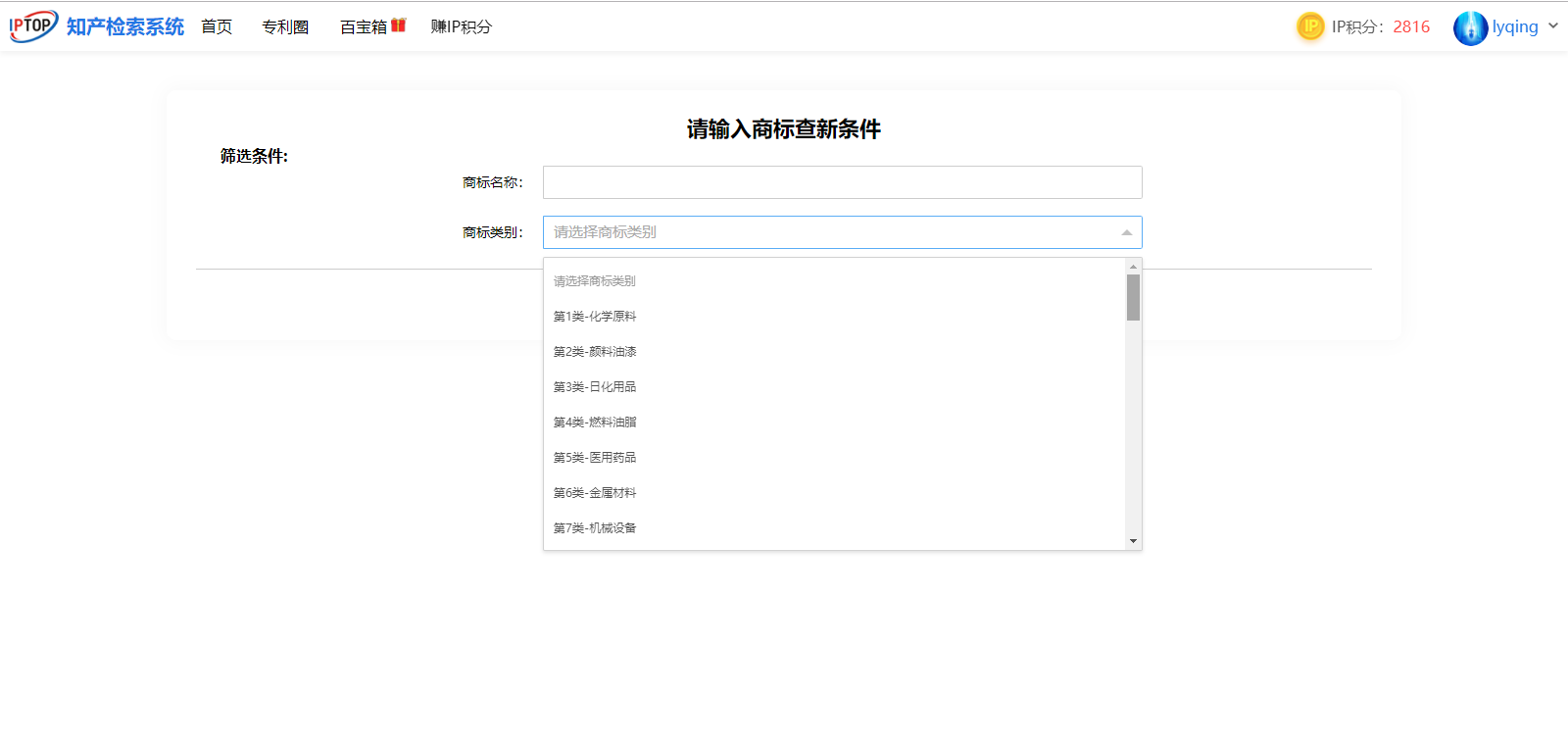Image resolution: width=1568 pixels, height=746 pixels.
Task: Click the red gift icon beside 百宝箱
Action: [x=398, y=25]
